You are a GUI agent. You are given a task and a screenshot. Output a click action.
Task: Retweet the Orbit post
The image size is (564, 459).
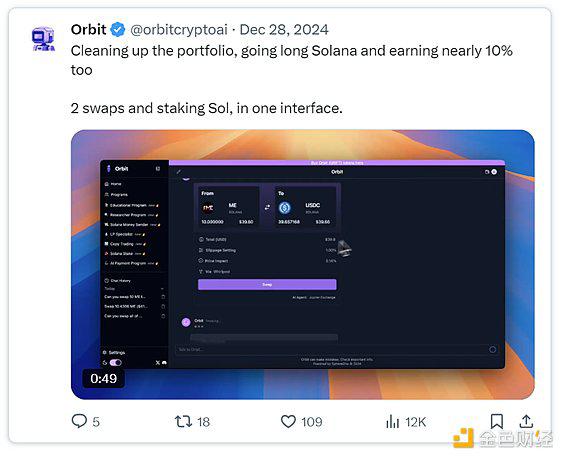[183, 421]
